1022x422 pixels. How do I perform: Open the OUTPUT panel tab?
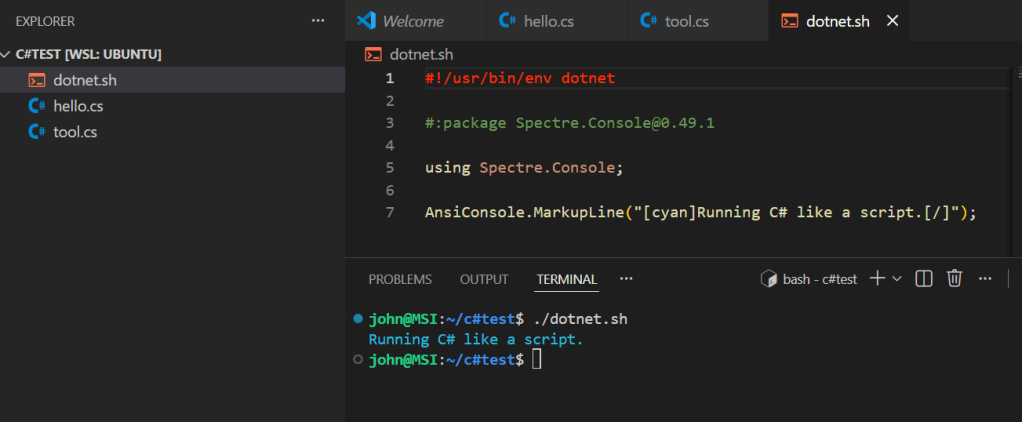click(x=484, y=280)
